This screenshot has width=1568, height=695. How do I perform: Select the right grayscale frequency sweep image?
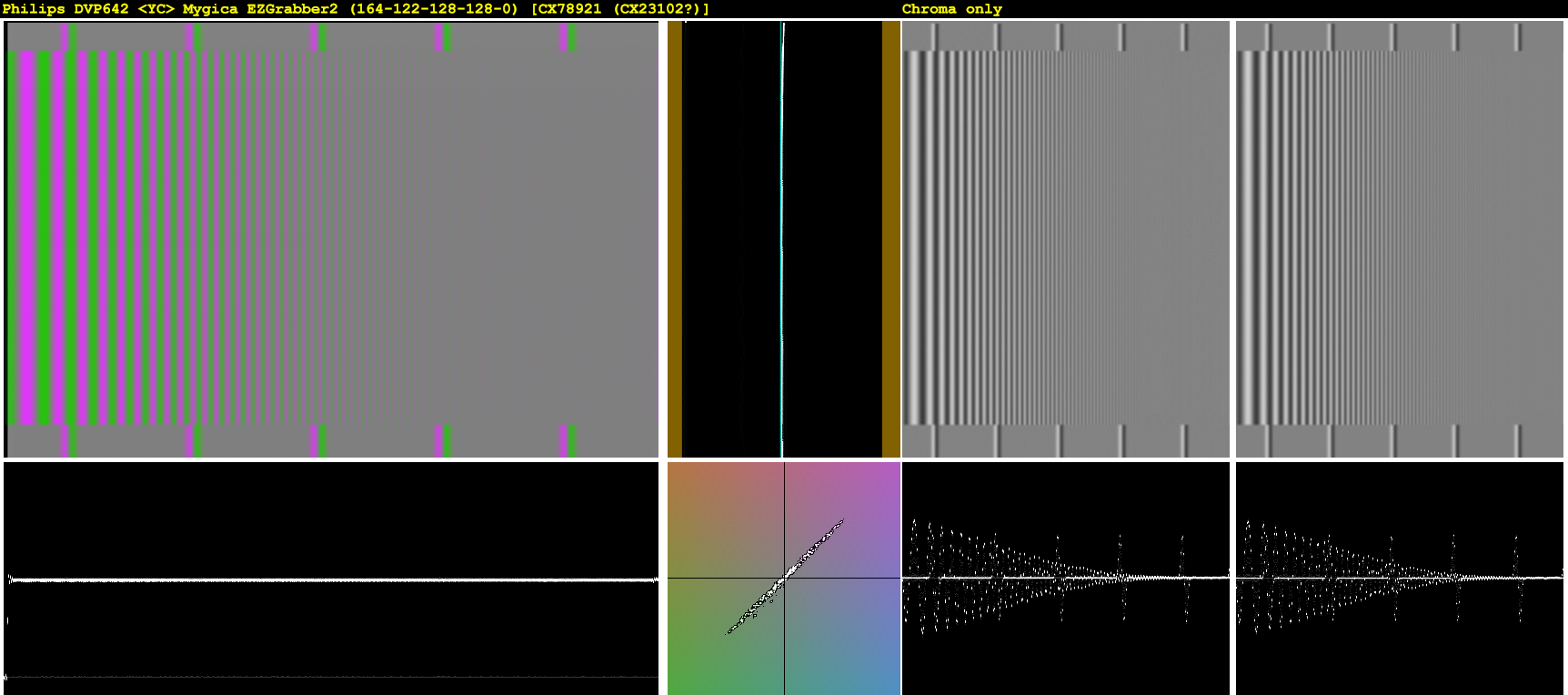tap(1400, 239)
